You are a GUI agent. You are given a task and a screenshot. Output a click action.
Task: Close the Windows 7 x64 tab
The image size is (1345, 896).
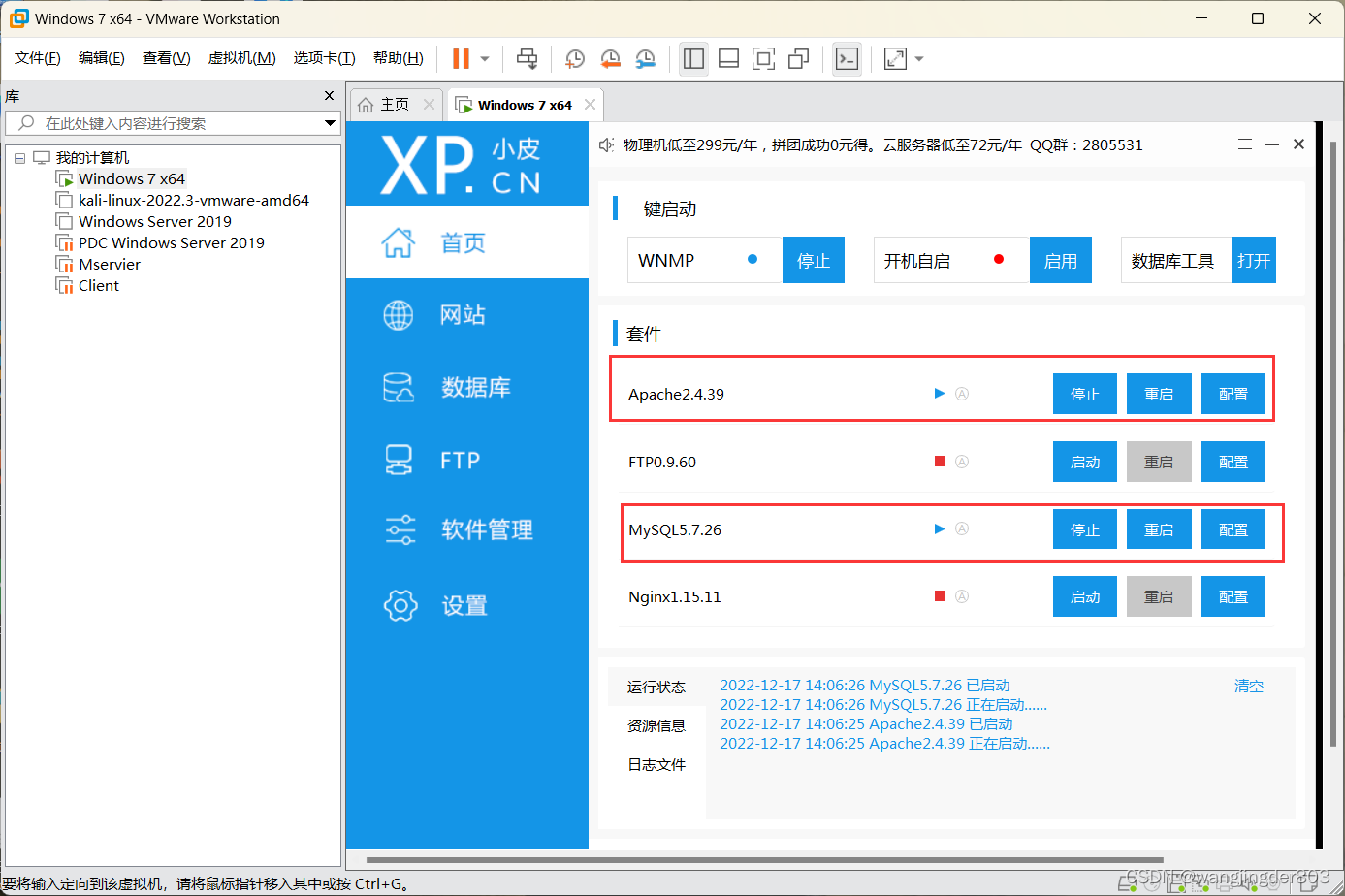coord(590,105)
